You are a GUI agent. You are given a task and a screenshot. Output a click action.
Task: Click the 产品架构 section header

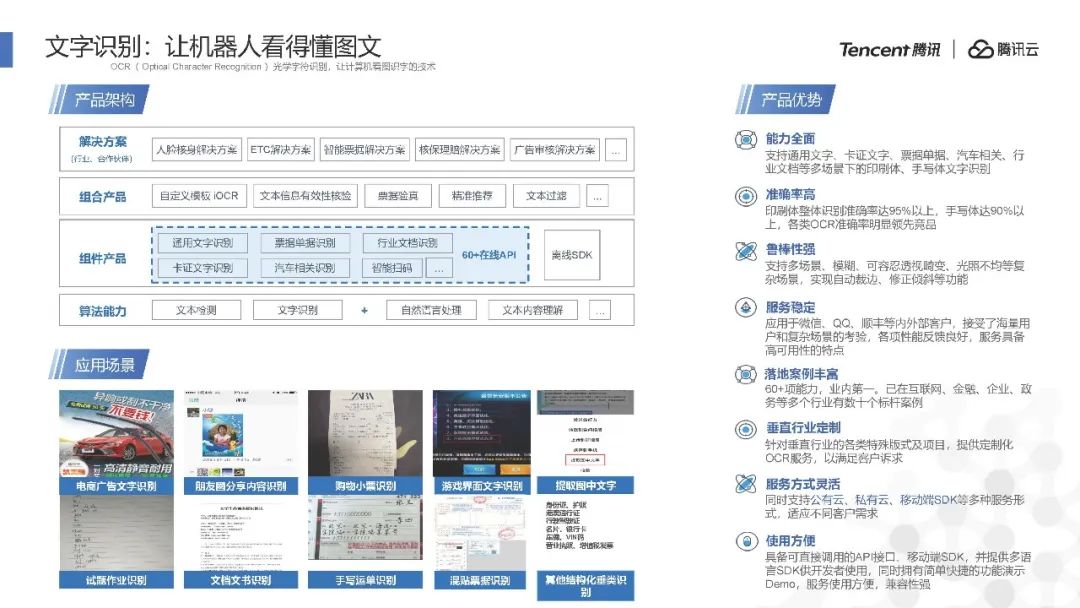[x=100, y=100]
